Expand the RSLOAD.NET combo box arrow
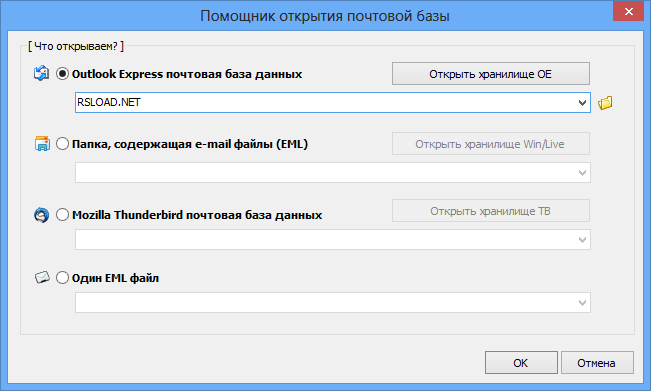651x391 pixels. tap(582, 103)
